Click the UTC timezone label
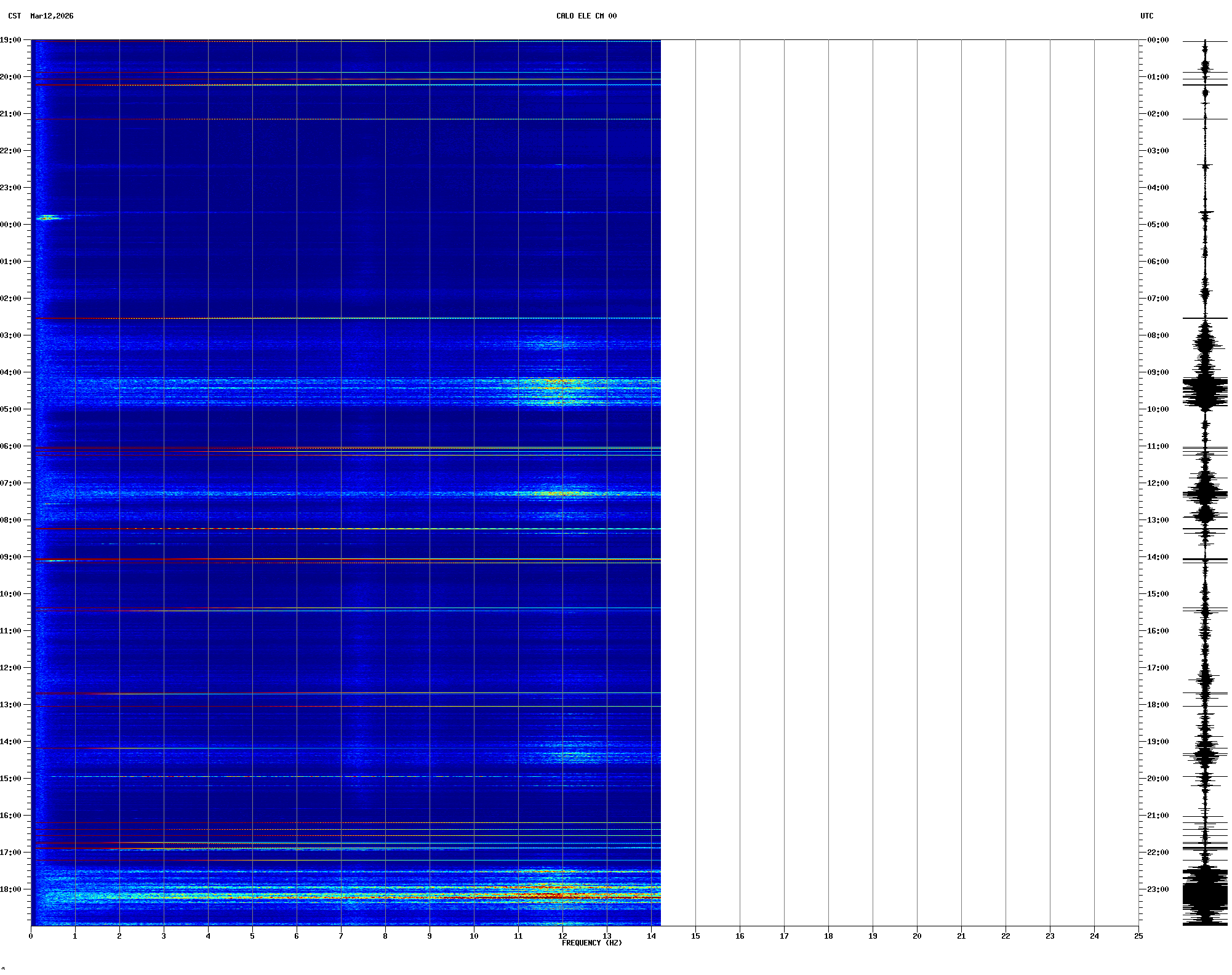Viewport: 1232px width, 975px height. (x=1146, y=16)
